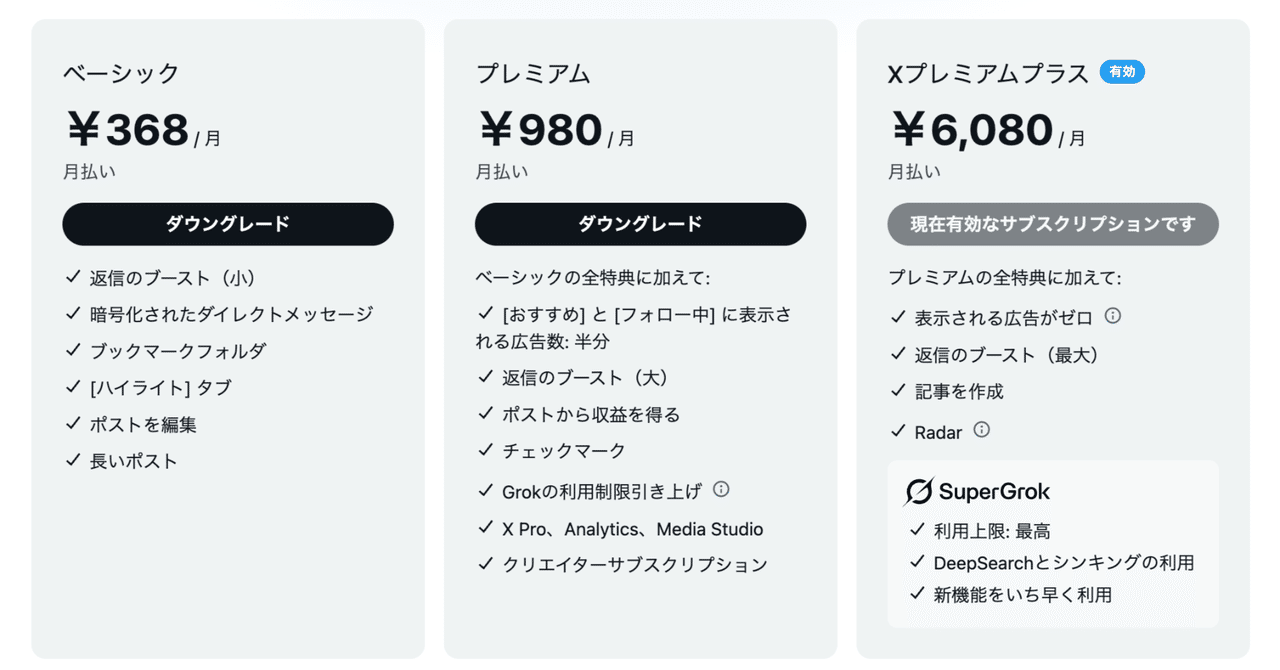Viewport: 1280px width, 670px height.
Task: Click the ダウングレード button under ベーシック plan
Action: 228,224
